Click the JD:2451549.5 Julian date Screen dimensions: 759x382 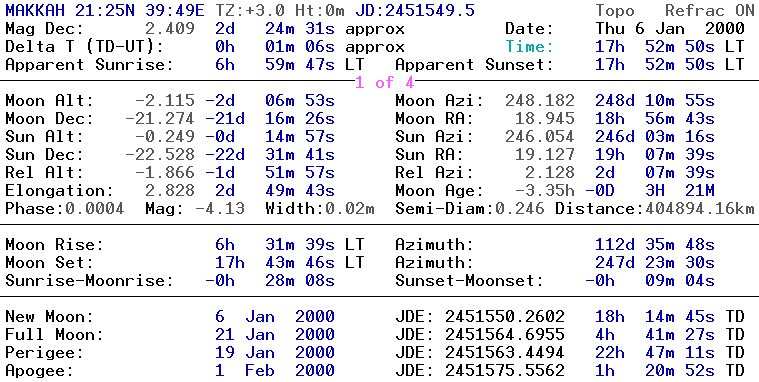click(x=415, y=10)
